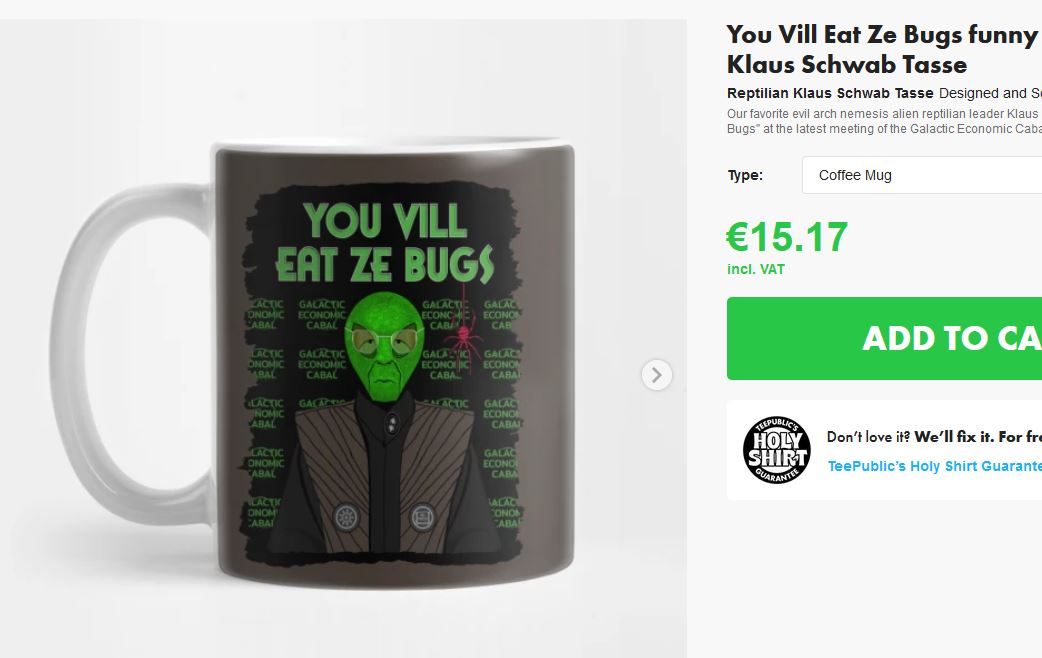
Task: Add the mug to cart
Action: pyautogui.click(x=885, y=338)
